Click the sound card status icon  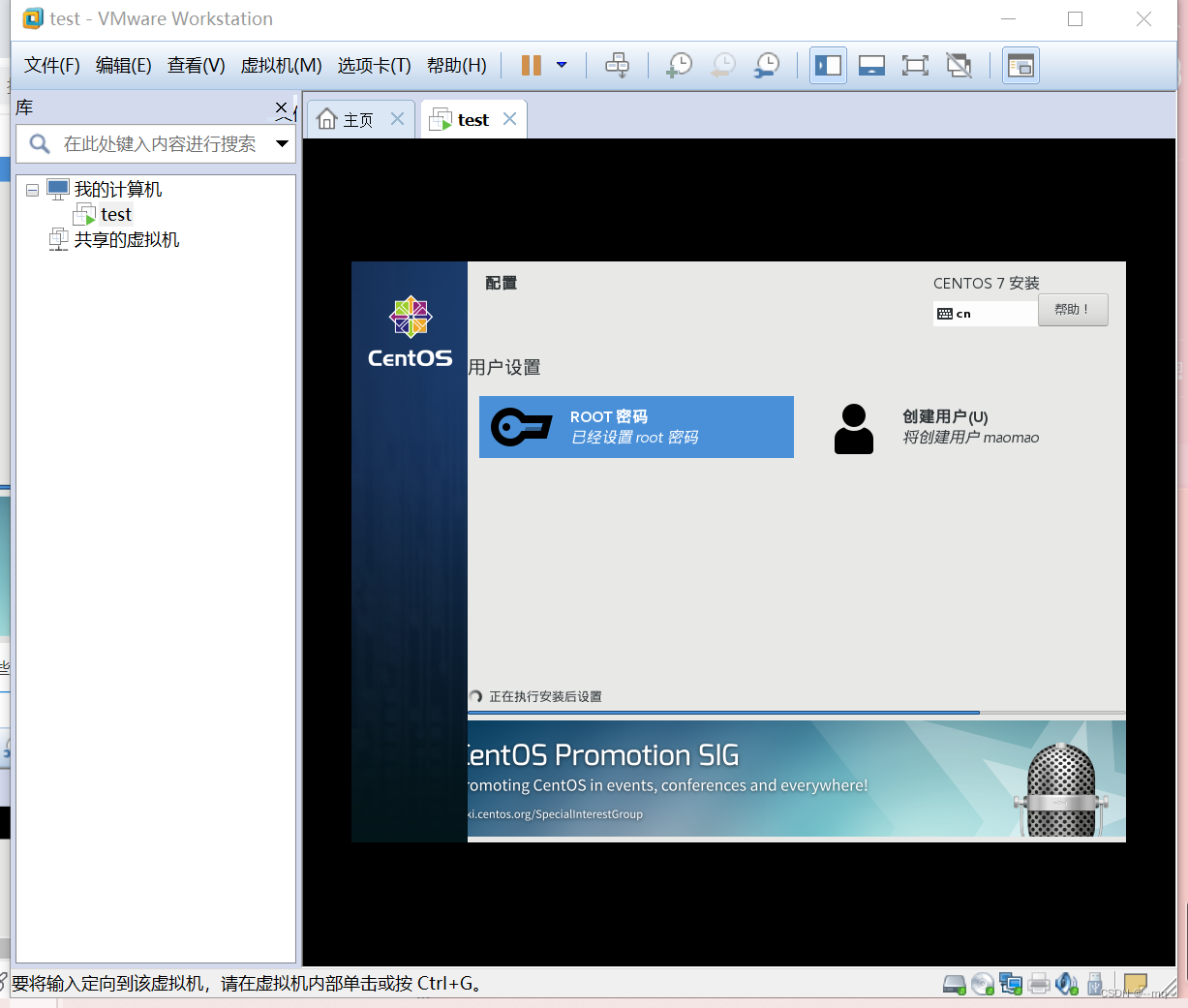pyautogui.click(x=1066, y=984)
